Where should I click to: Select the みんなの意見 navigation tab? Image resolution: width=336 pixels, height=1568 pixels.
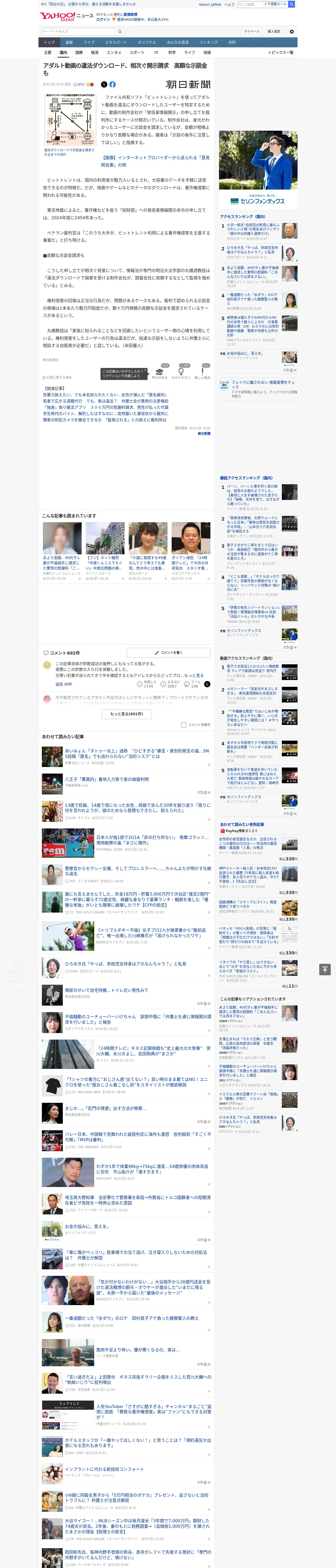coord(178,43)
